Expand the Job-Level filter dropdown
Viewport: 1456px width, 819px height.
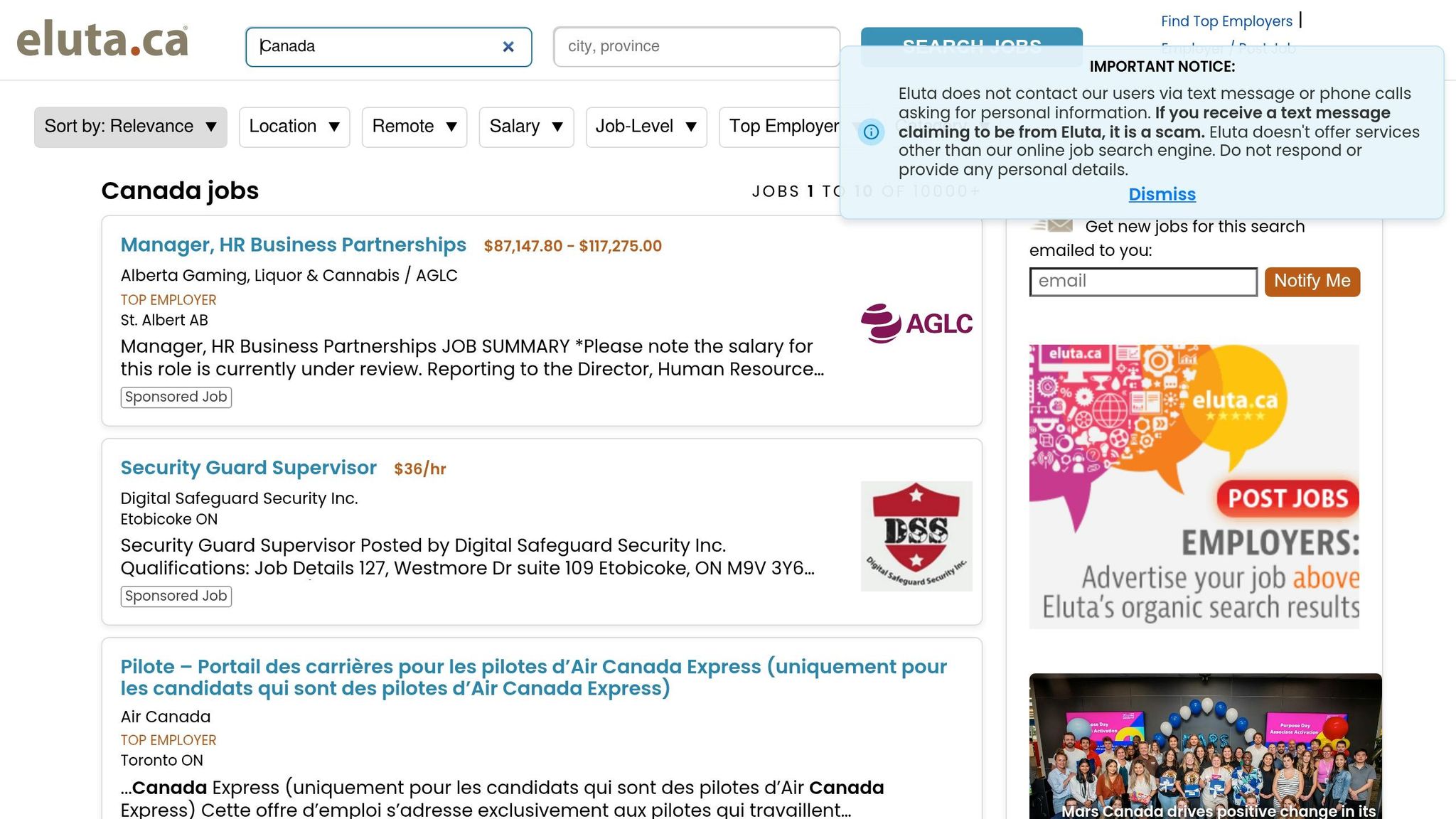tap(646, 127)
